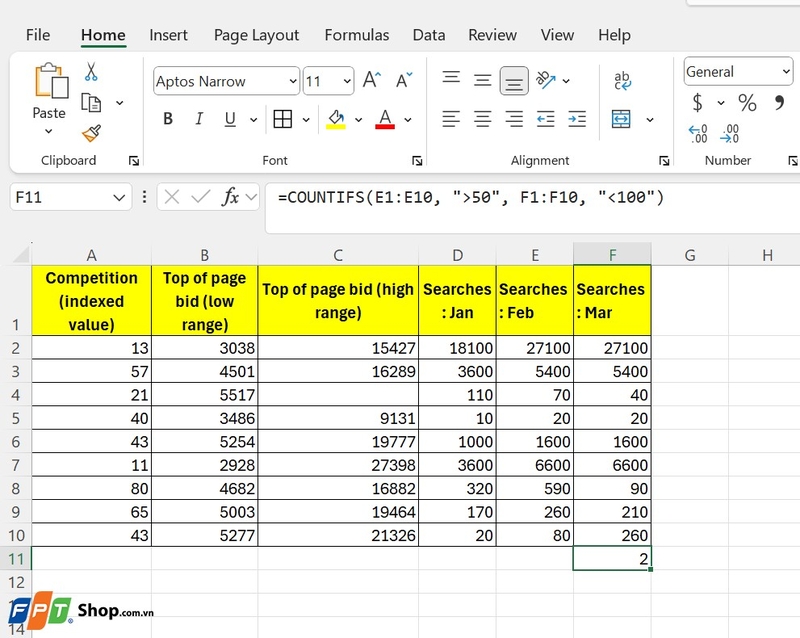
Task: Click the red Font Color A
Action: pos(385,119)
